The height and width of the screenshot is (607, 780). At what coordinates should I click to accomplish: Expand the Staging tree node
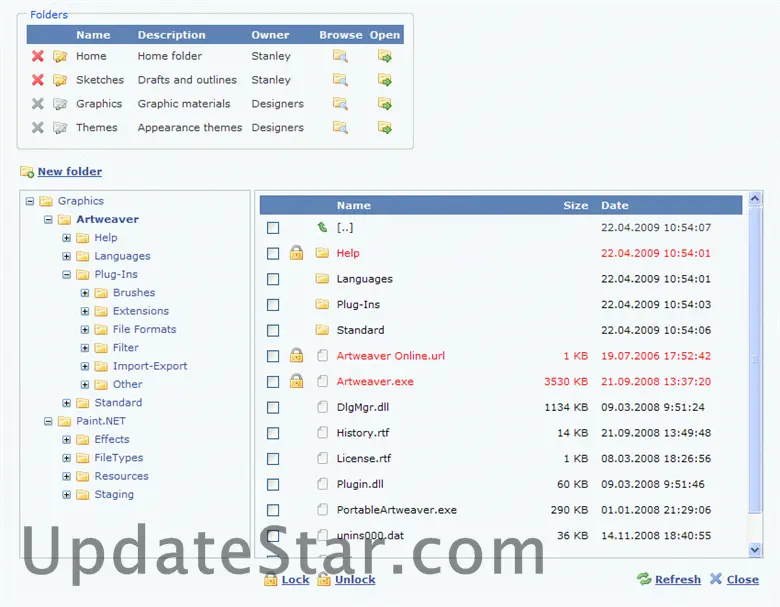point(67,495)
